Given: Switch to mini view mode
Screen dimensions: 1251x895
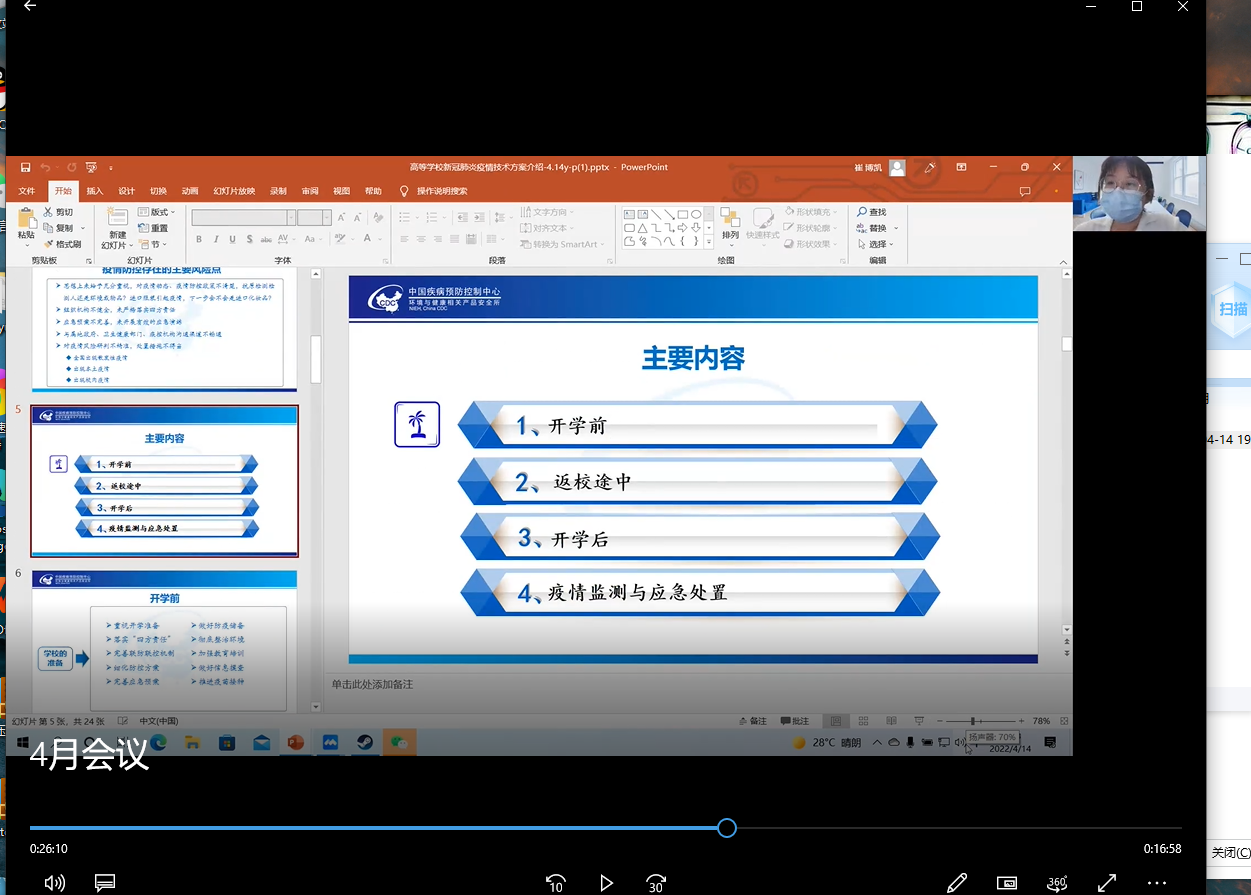Looking at the screenshot, I should coord(1007,882).
